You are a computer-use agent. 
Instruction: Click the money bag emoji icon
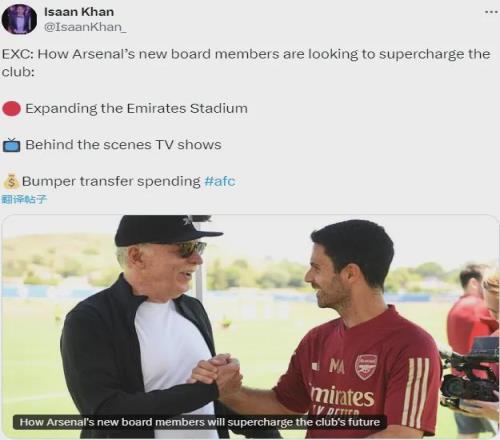click(x=11, y=181)
